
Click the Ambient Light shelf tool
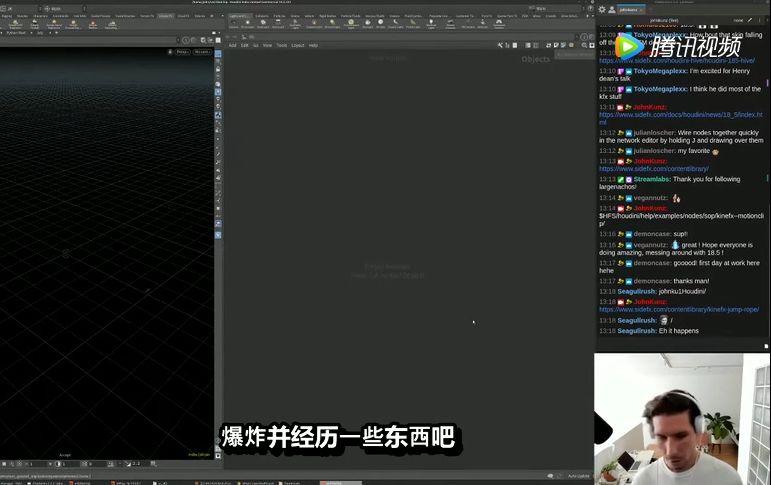(431, 24)
